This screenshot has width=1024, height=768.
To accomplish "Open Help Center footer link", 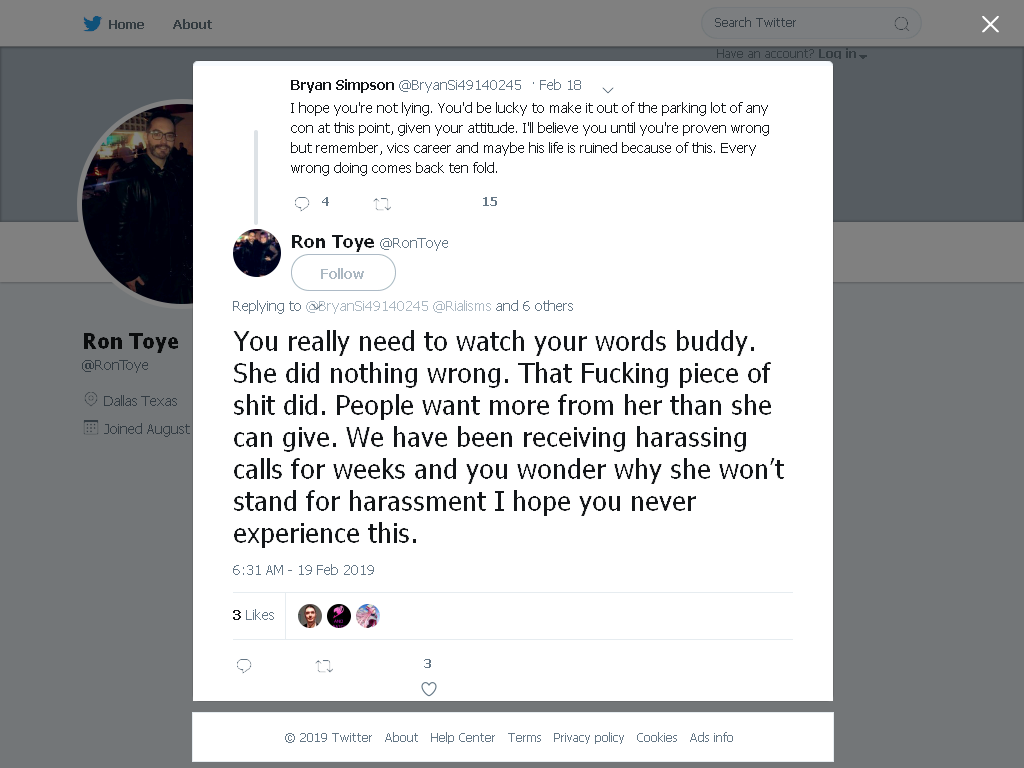I will [462, 737].
